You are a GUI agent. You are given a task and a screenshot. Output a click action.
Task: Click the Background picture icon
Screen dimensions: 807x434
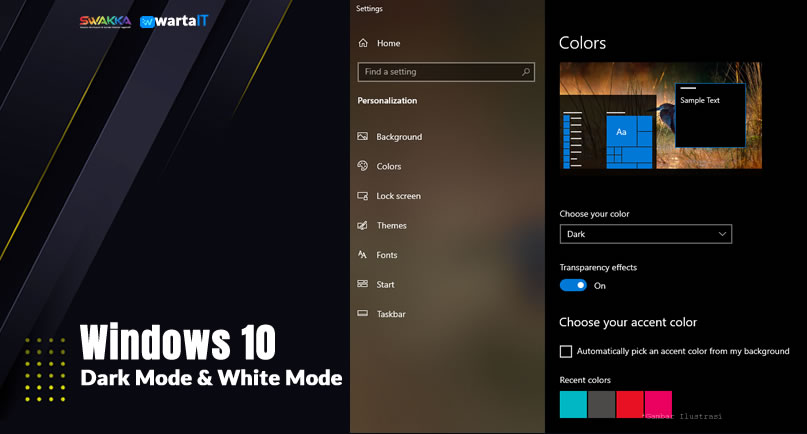[363, 137]
